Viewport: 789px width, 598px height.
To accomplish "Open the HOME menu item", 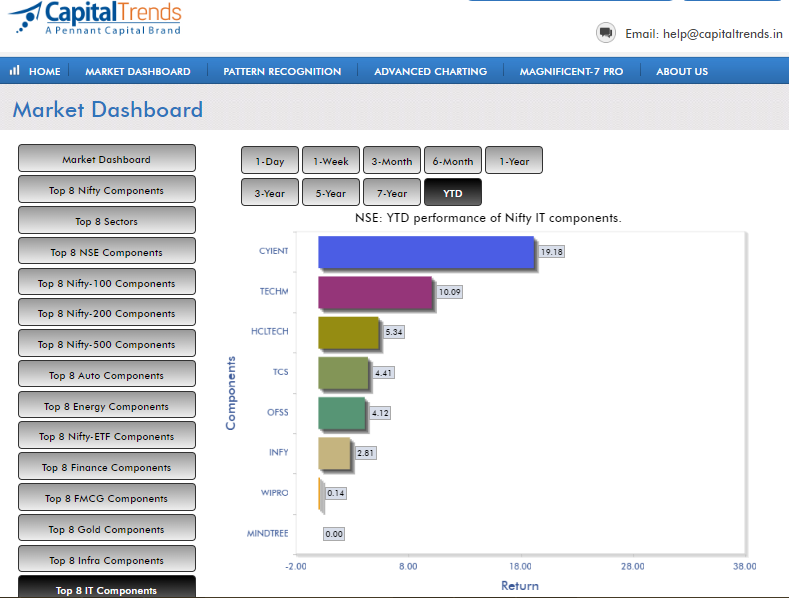I will (44, 71).
